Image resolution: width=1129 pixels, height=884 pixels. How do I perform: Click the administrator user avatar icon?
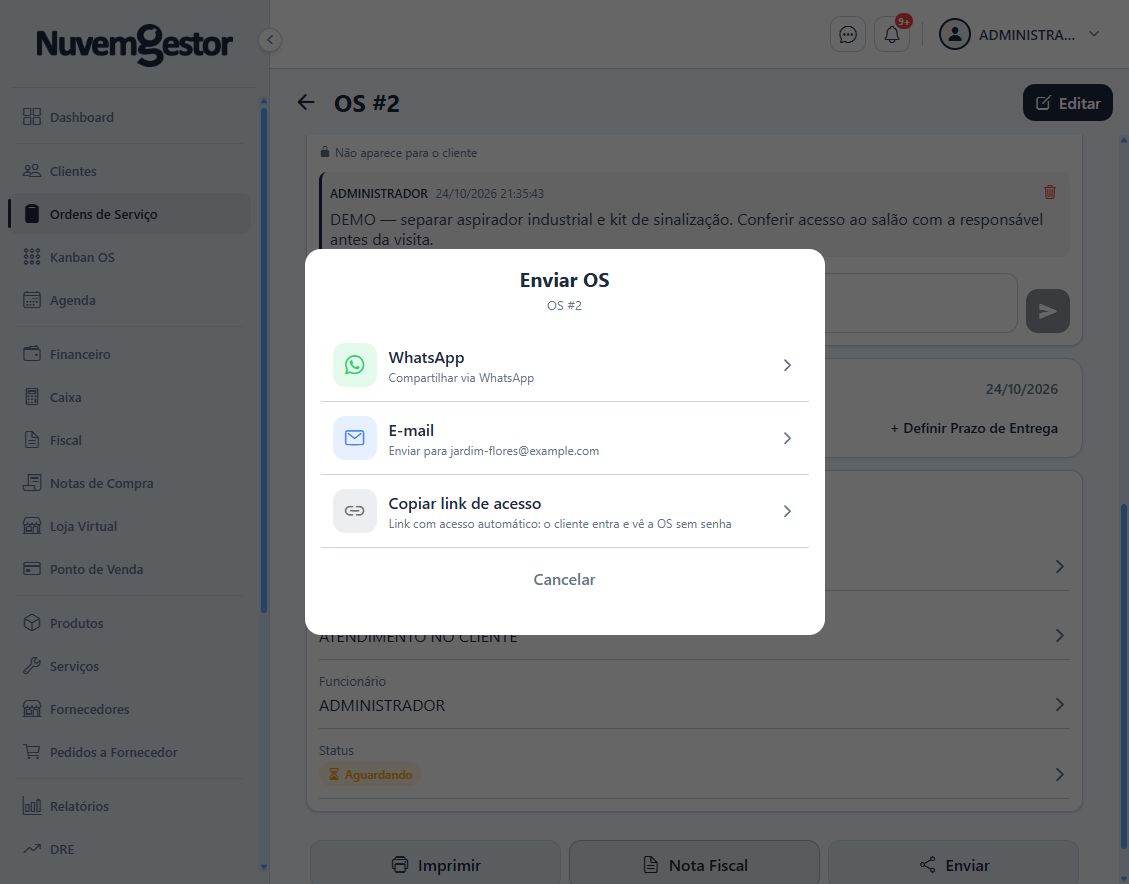pyautogui.click(x=955, y=35)
